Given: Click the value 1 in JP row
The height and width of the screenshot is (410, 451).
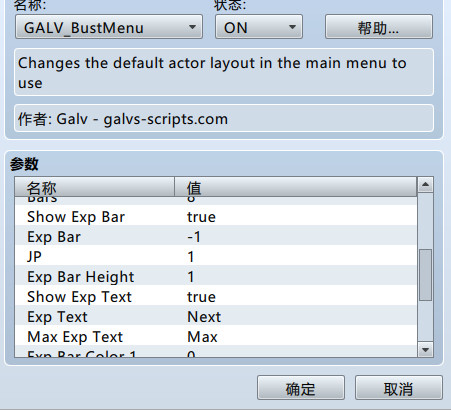Looking at the screenshot, I should pos(191,257).
